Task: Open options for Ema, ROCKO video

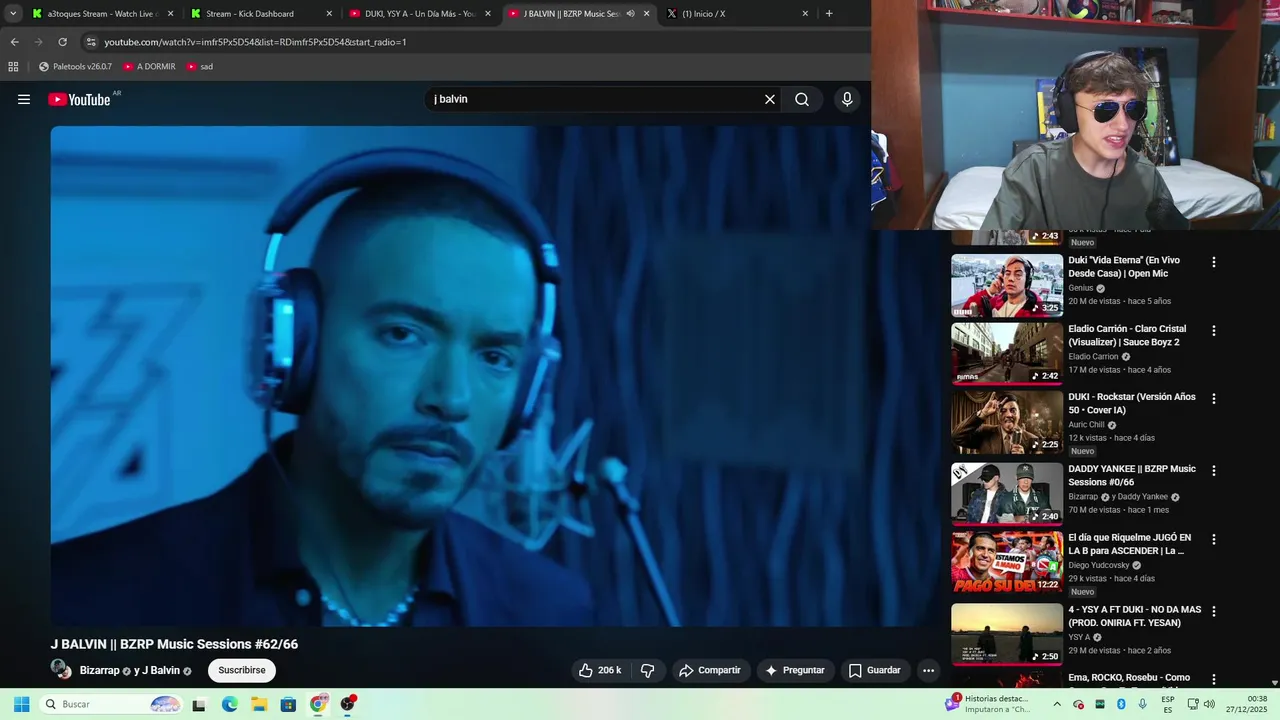Action: [1214, 679]
